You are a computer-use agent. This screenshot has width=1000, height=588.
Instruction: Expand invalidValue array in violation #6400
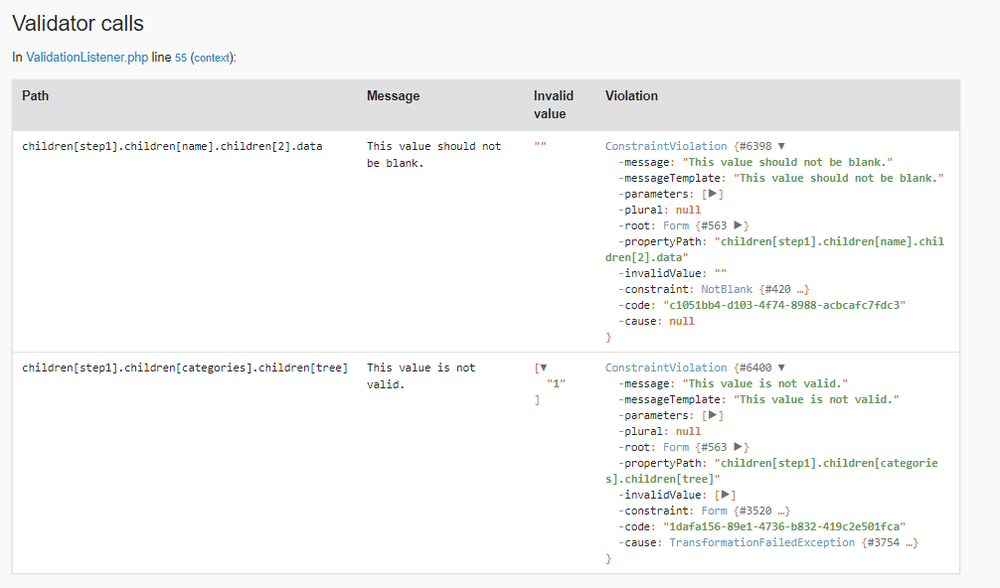coord(726,494)
